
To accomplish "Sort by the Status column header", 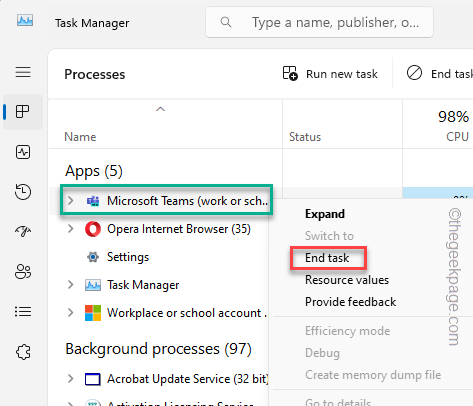I will 305,137.
